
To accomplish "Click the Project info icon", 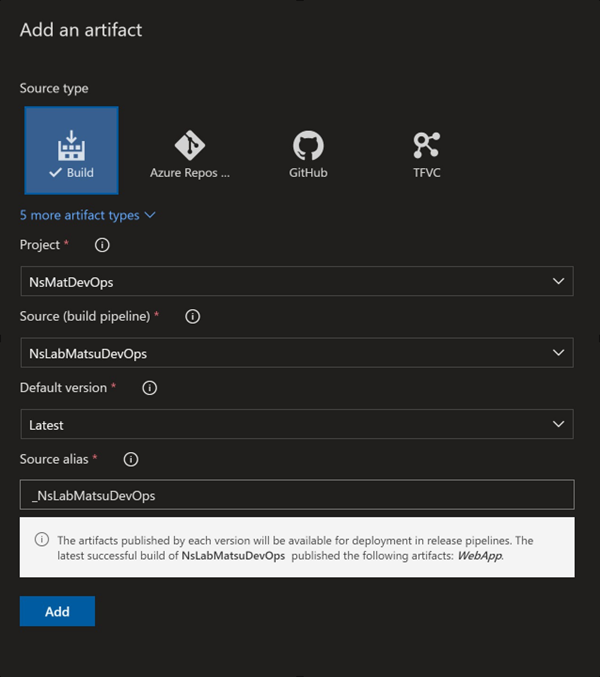I will 102,245.
